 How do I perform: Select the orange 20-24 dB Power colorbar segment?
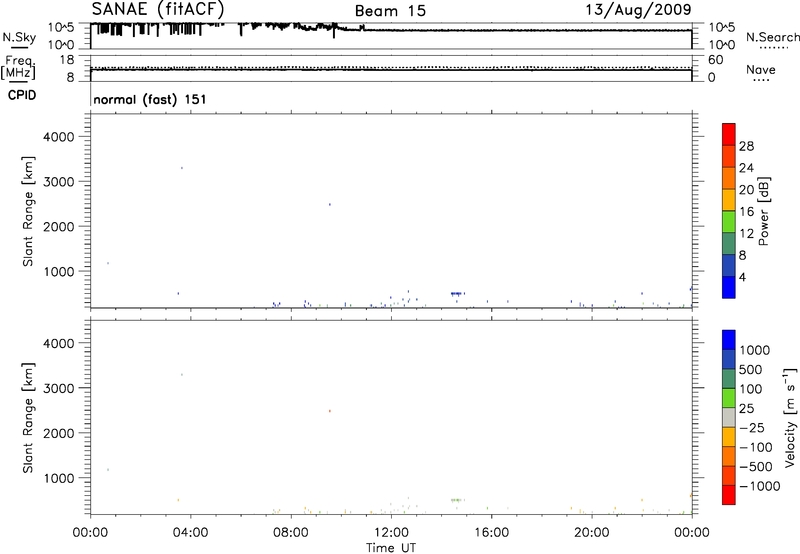click(x=729, y=179)
